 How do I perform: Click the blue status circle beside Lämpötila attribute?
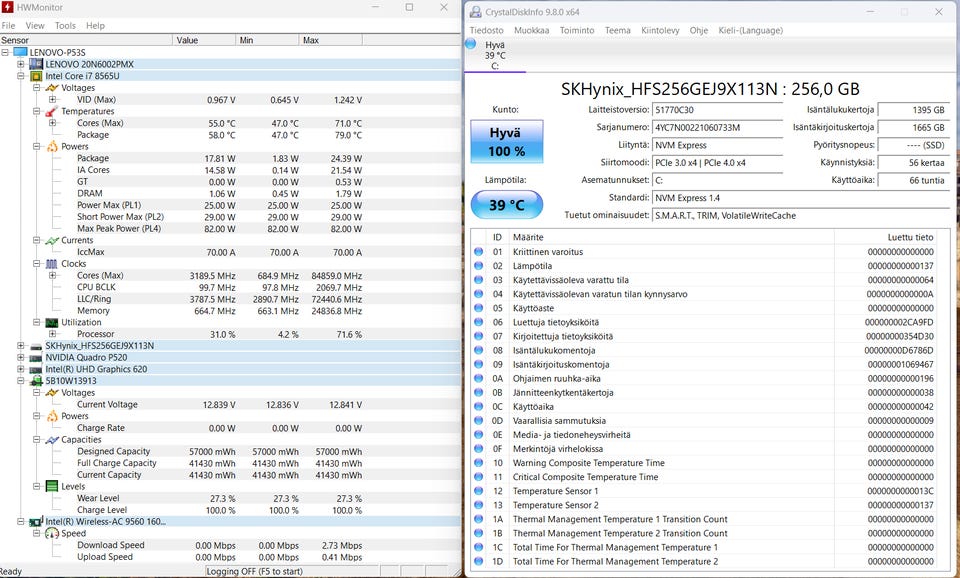pyautogui.click(x=479, y=267)
